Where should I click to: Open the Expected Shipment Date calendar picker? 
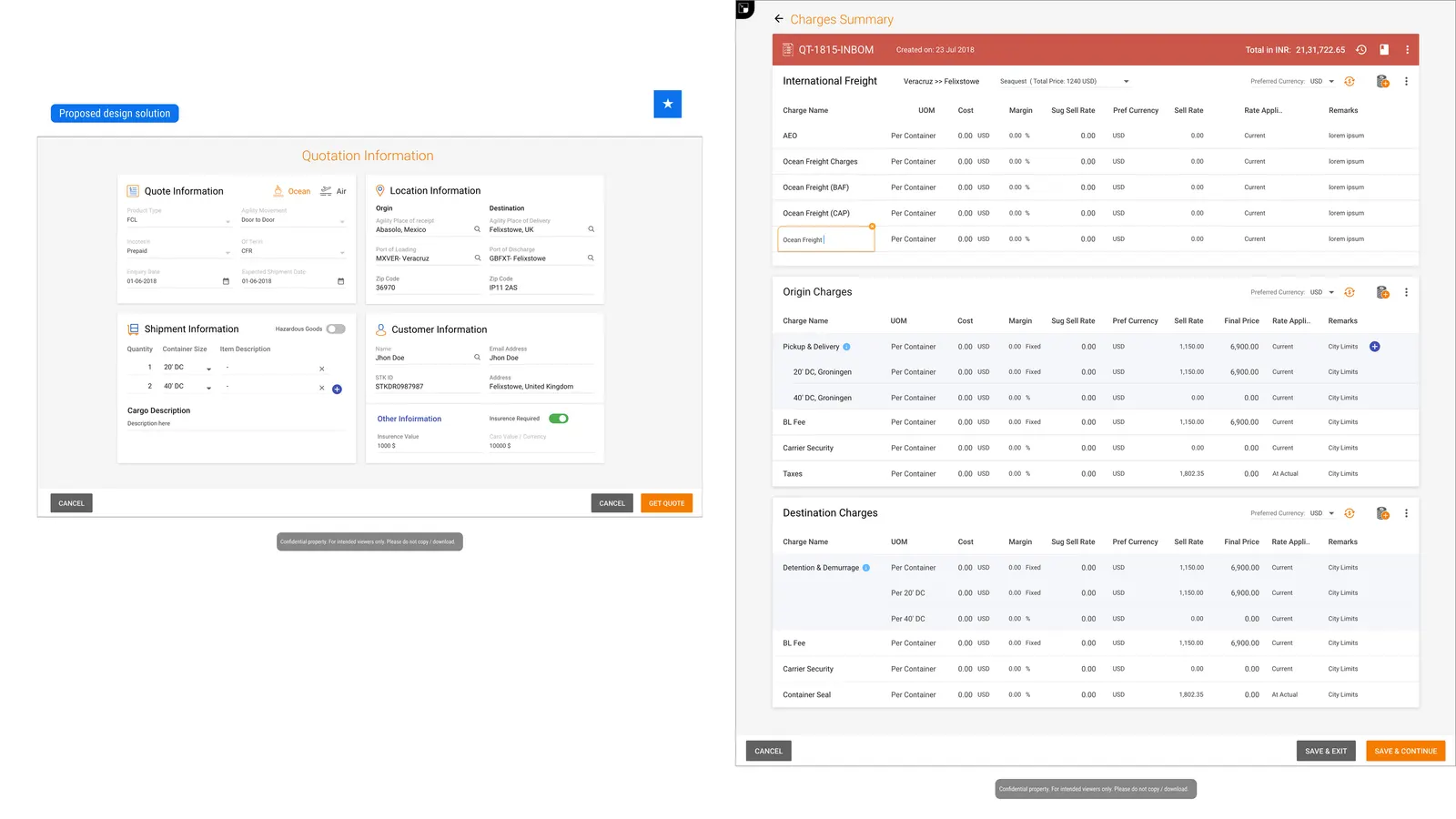tap(341, 281)
